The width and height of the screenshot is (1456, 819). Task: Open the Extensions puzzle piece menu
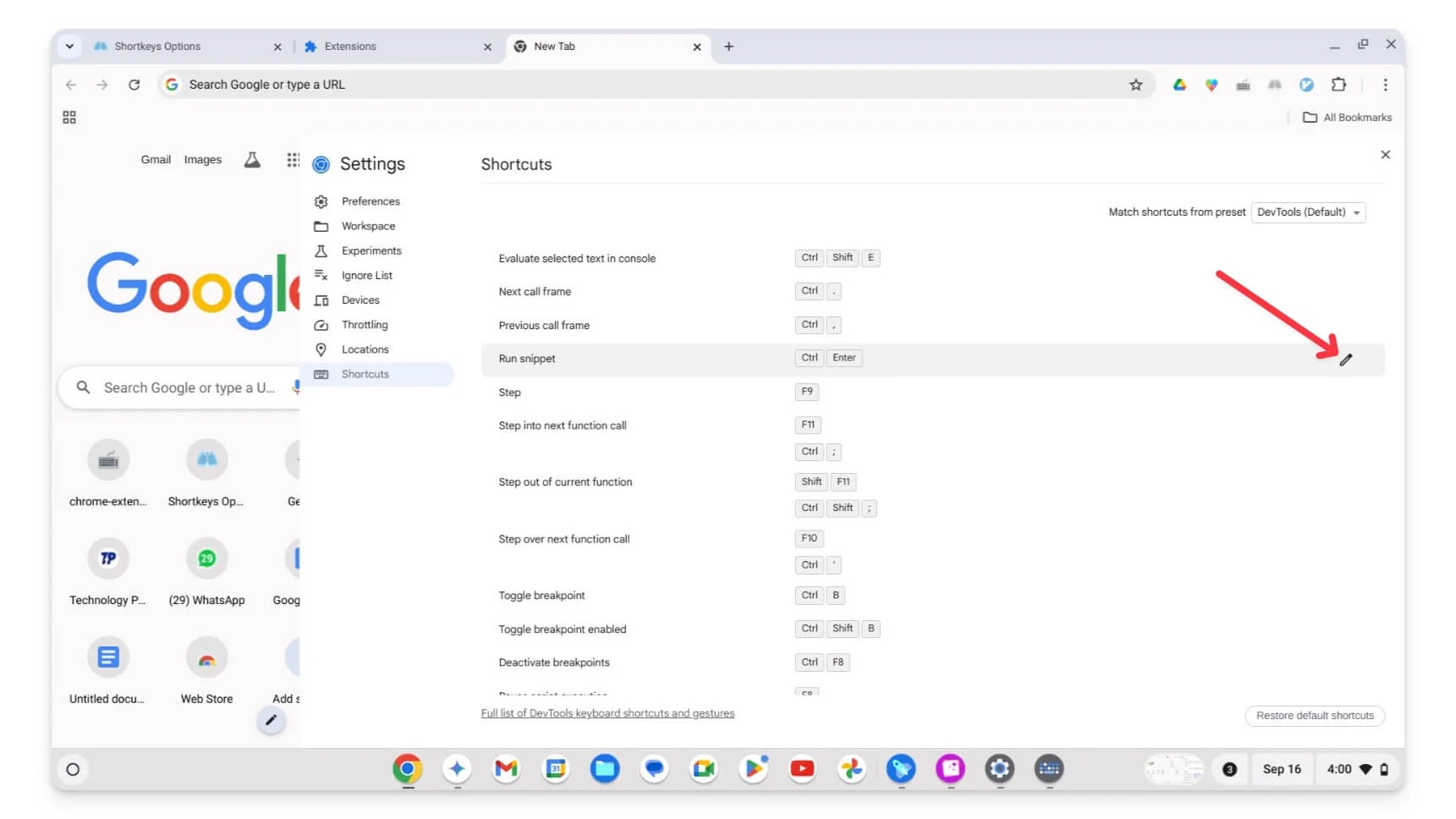(1338, 85)
